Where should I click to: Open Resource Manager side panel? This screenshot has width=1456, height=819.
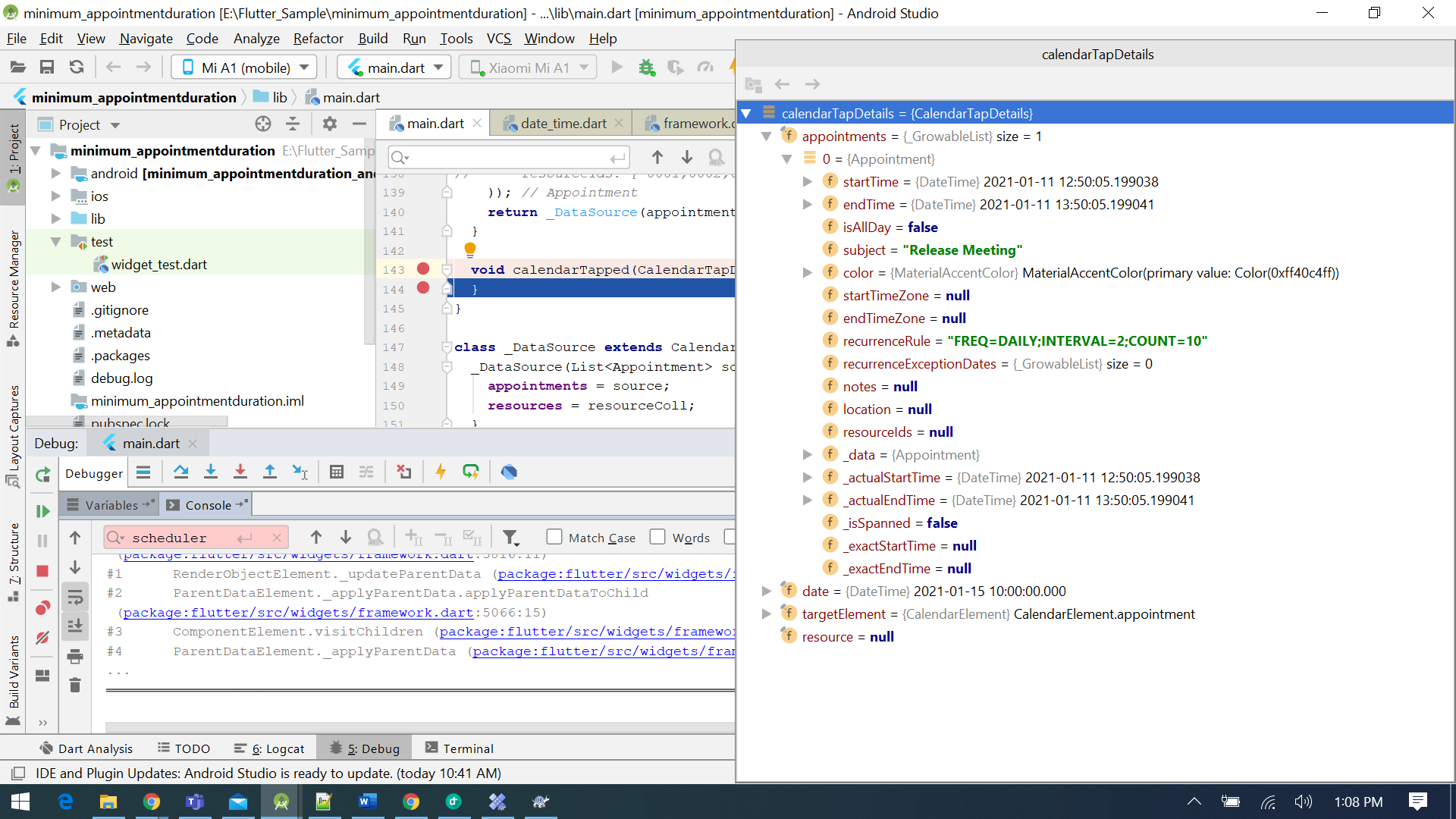(13, 287)
